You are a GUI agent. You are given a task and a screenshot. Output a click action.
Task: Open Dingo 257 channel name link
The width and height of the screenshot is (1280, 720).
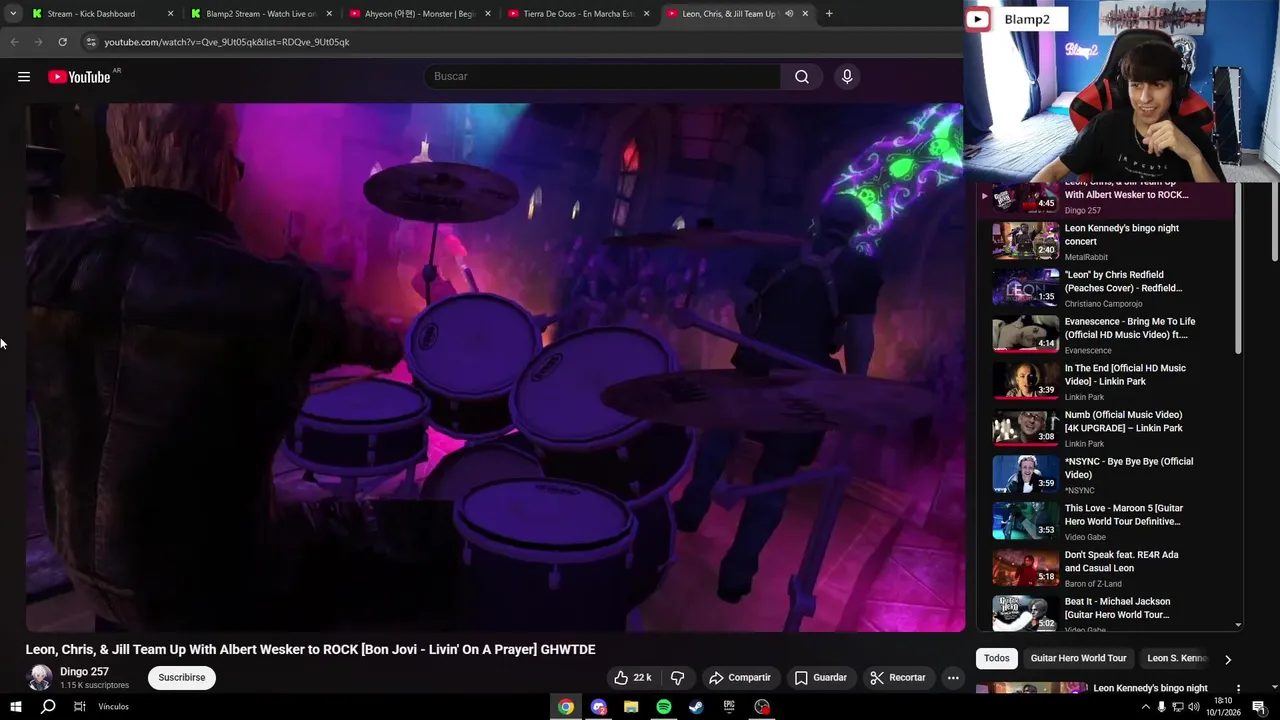84,672
